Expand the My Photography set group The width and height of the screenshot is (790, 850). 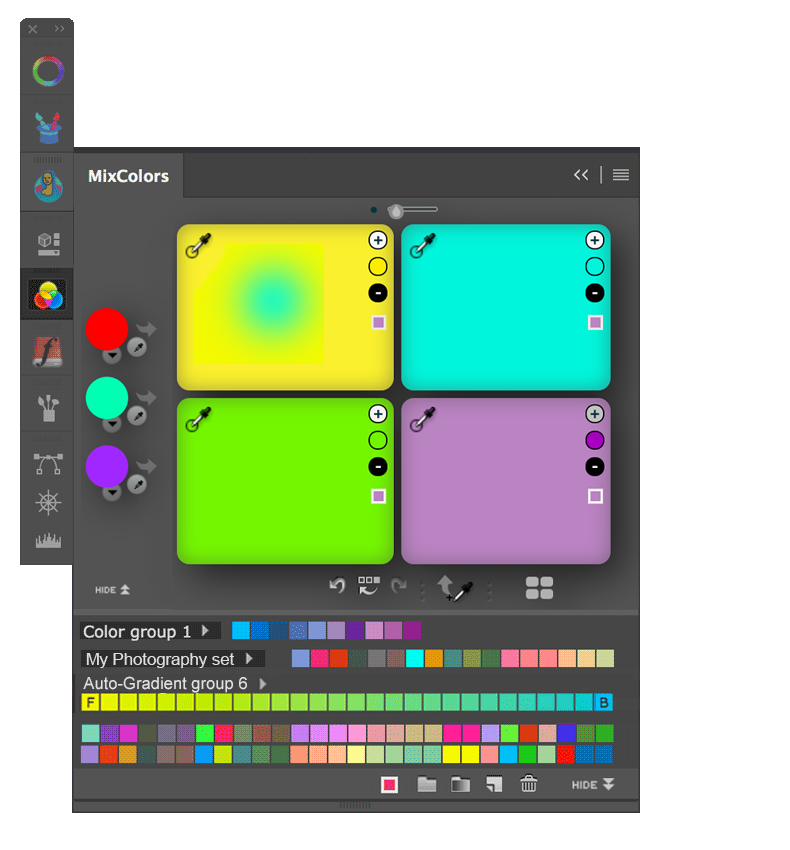click(x=249, y=659)
